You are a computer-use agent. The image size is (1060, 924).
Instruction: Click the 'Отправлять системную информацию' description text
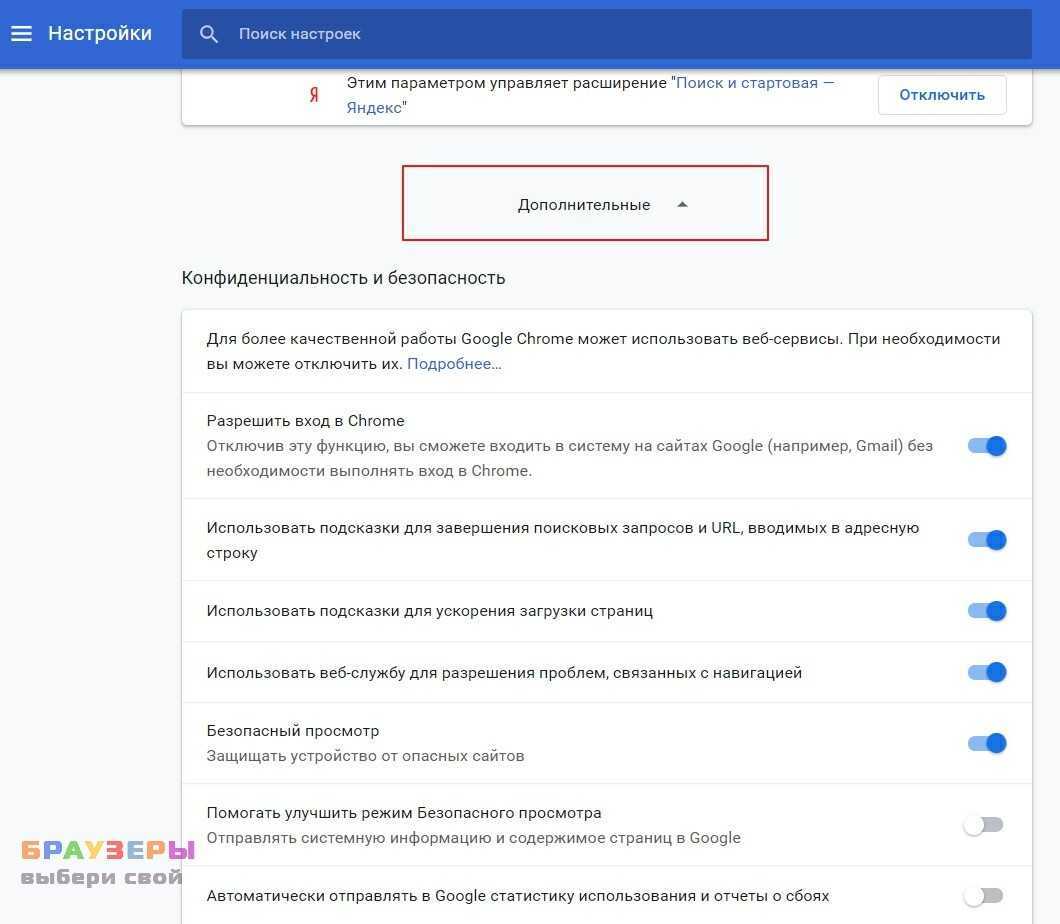473,838
